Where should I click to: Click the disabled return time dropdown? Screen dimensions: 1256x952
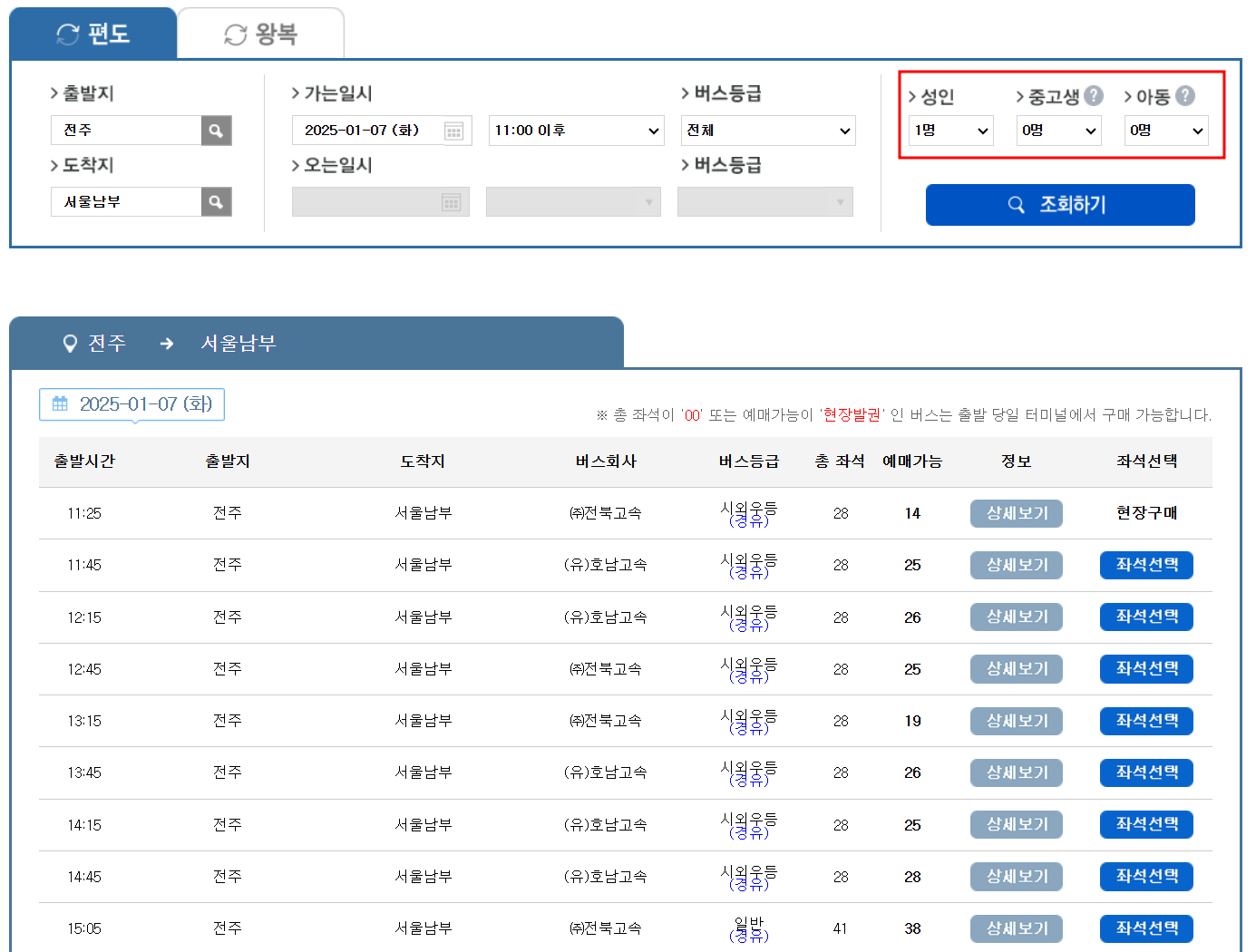[573, 202]
